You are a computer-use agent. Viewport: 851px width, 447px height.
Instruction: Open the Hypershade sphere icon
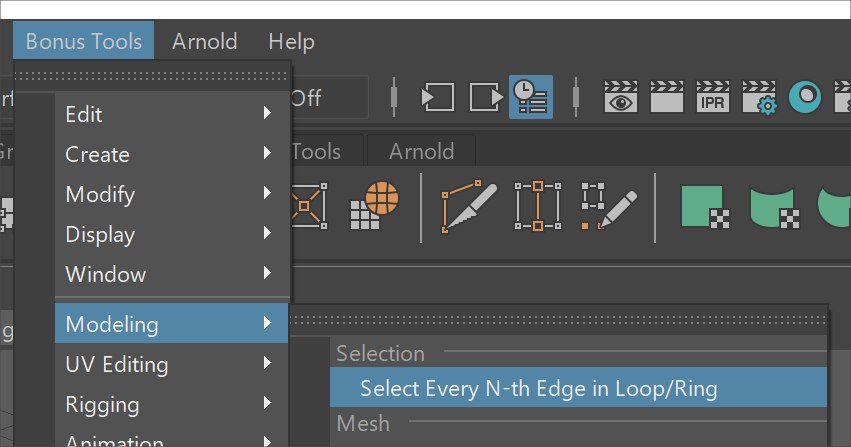[805, 97]
